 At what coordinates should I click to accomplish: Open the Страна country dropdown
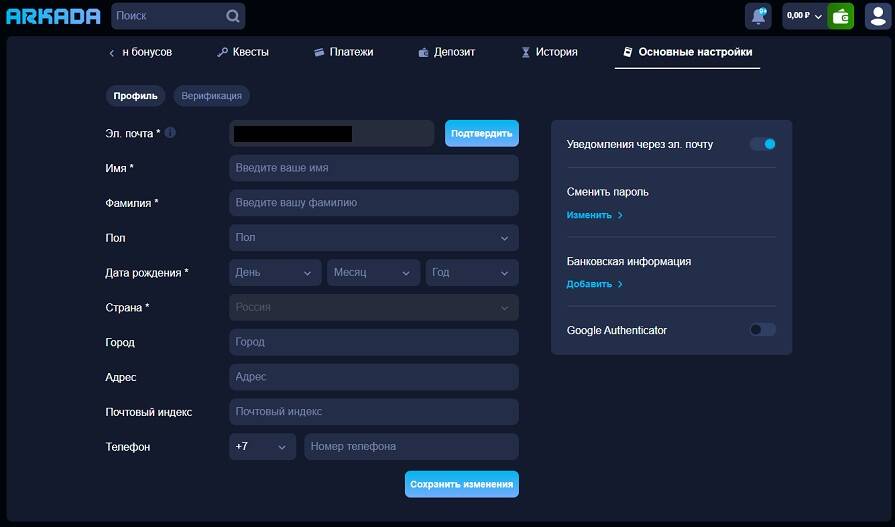point(374,307)
